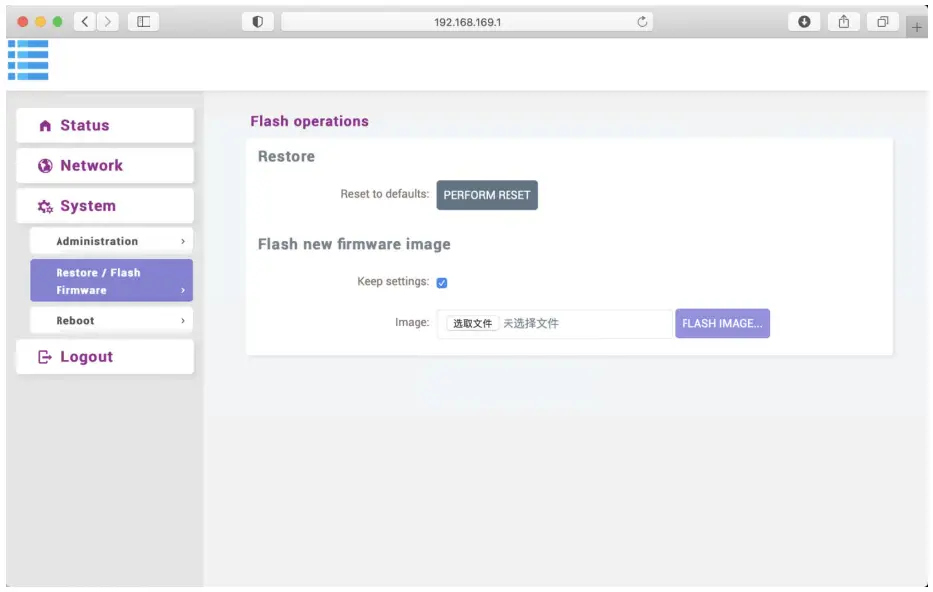Go forward with Safari's forward arrow

108,22
